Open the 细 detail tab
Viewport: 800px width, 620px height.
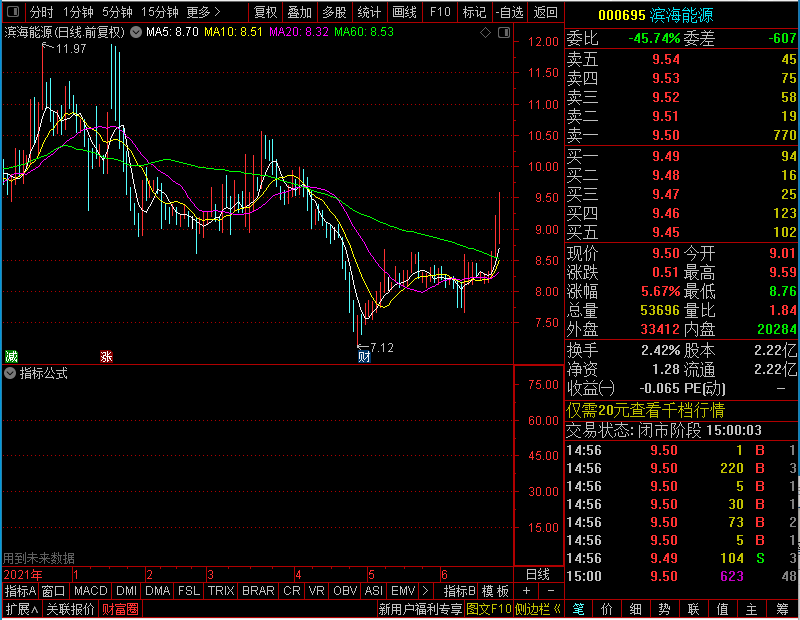click(635, 609)
